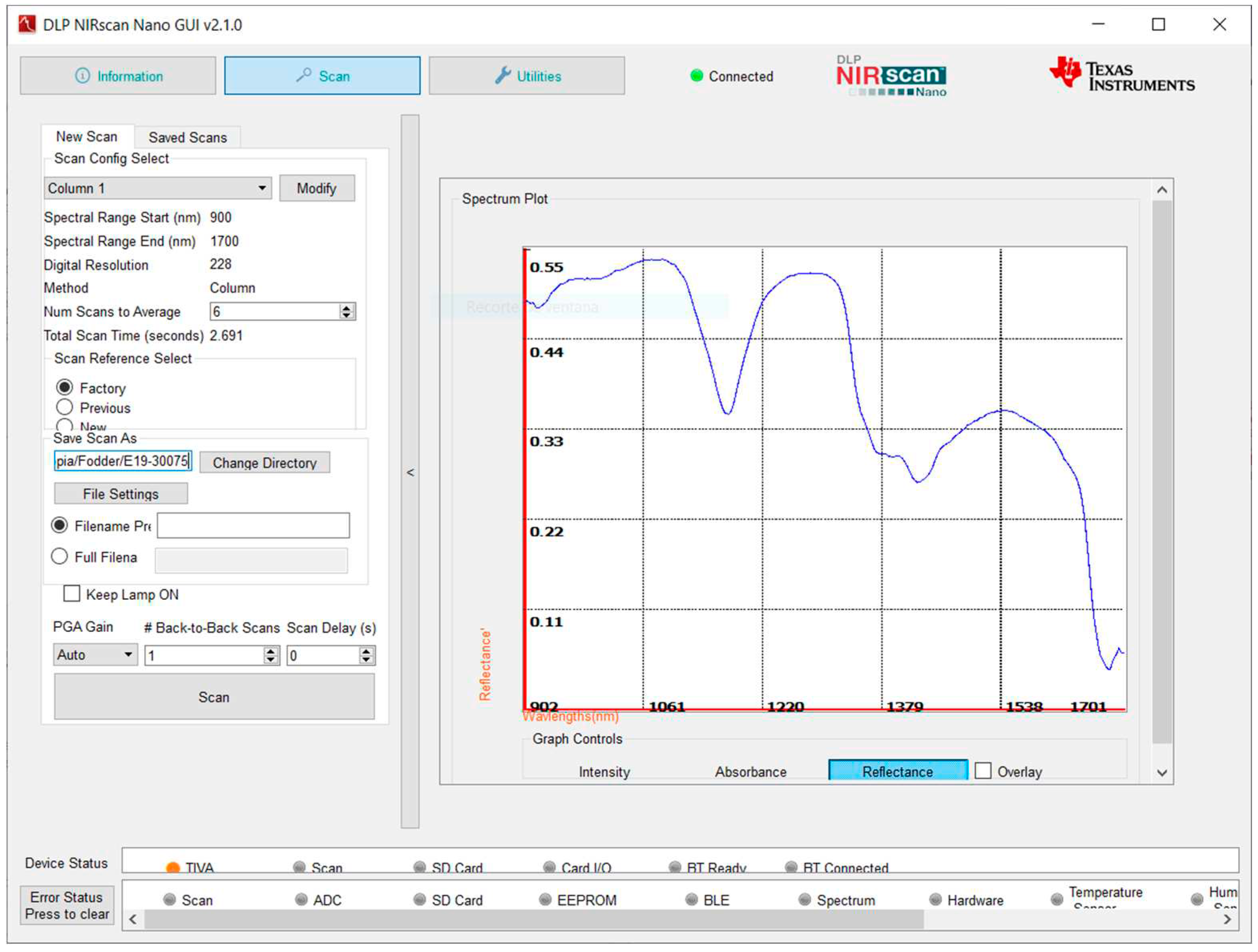The width and height of the screenshot is (1258, 952).
Task: Choose the Full Filename radio button
Action: (x=60, y=556)
